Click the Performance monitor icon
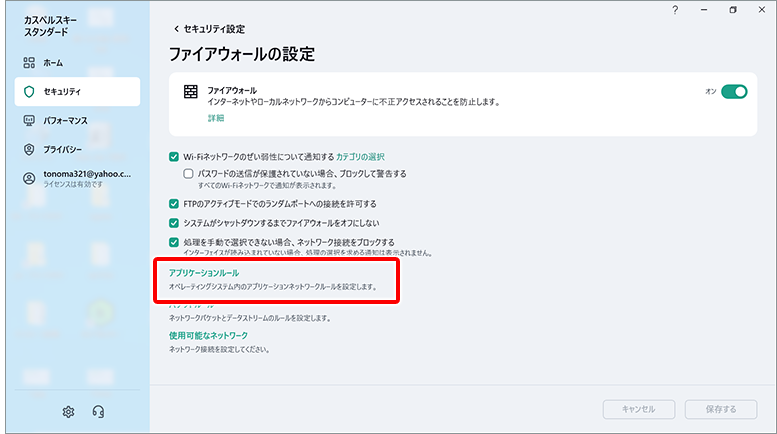777x434 pixels. point(29,120)
